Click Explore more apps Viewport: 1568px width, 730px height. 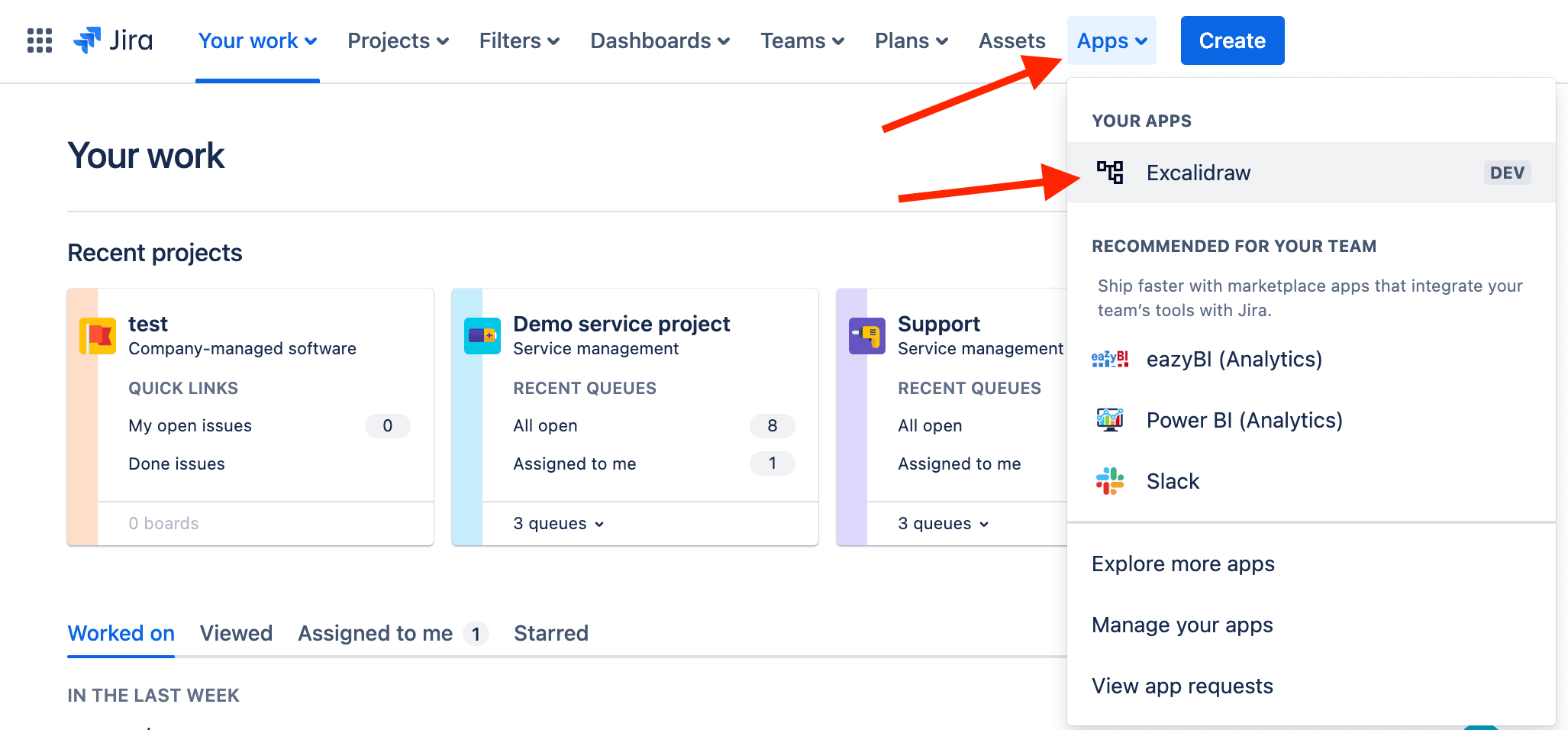tap(1183, 564)
